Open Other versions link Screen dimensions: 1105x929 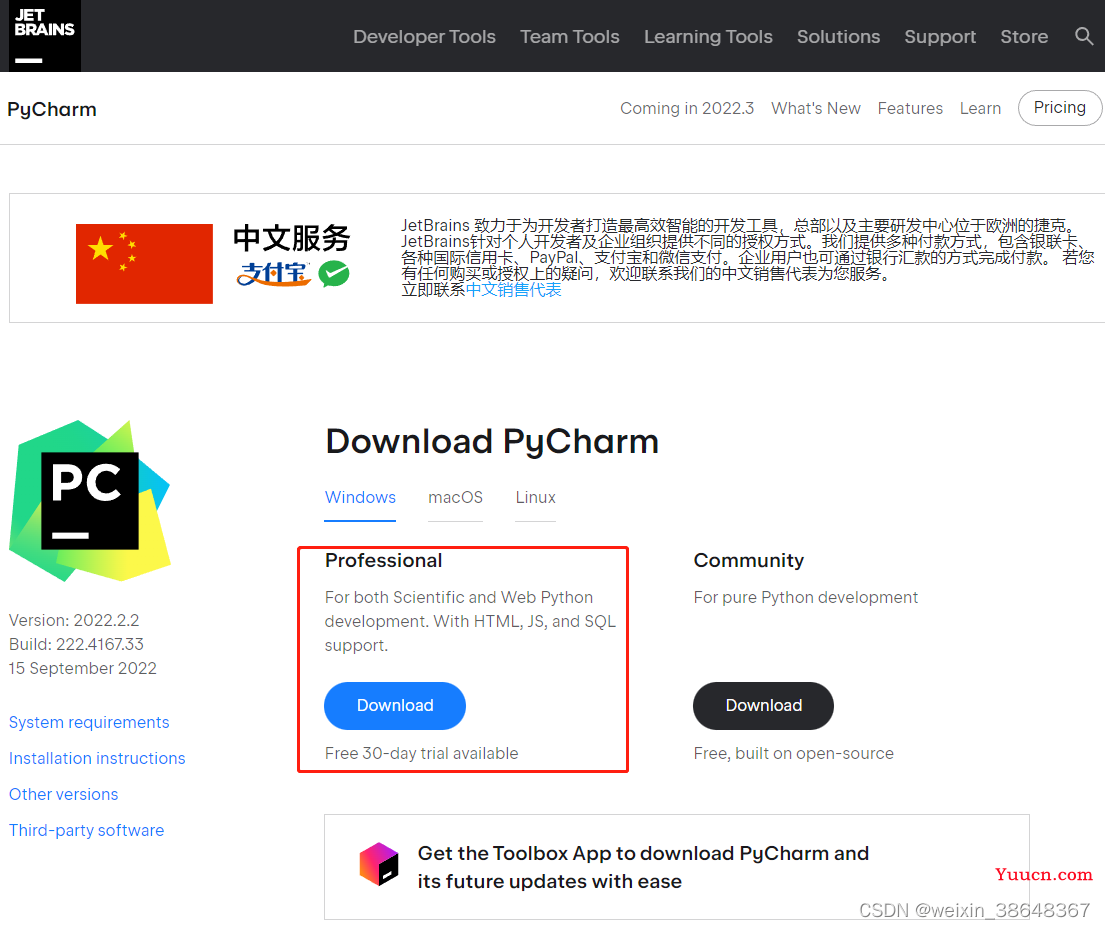tap(63, 794)
